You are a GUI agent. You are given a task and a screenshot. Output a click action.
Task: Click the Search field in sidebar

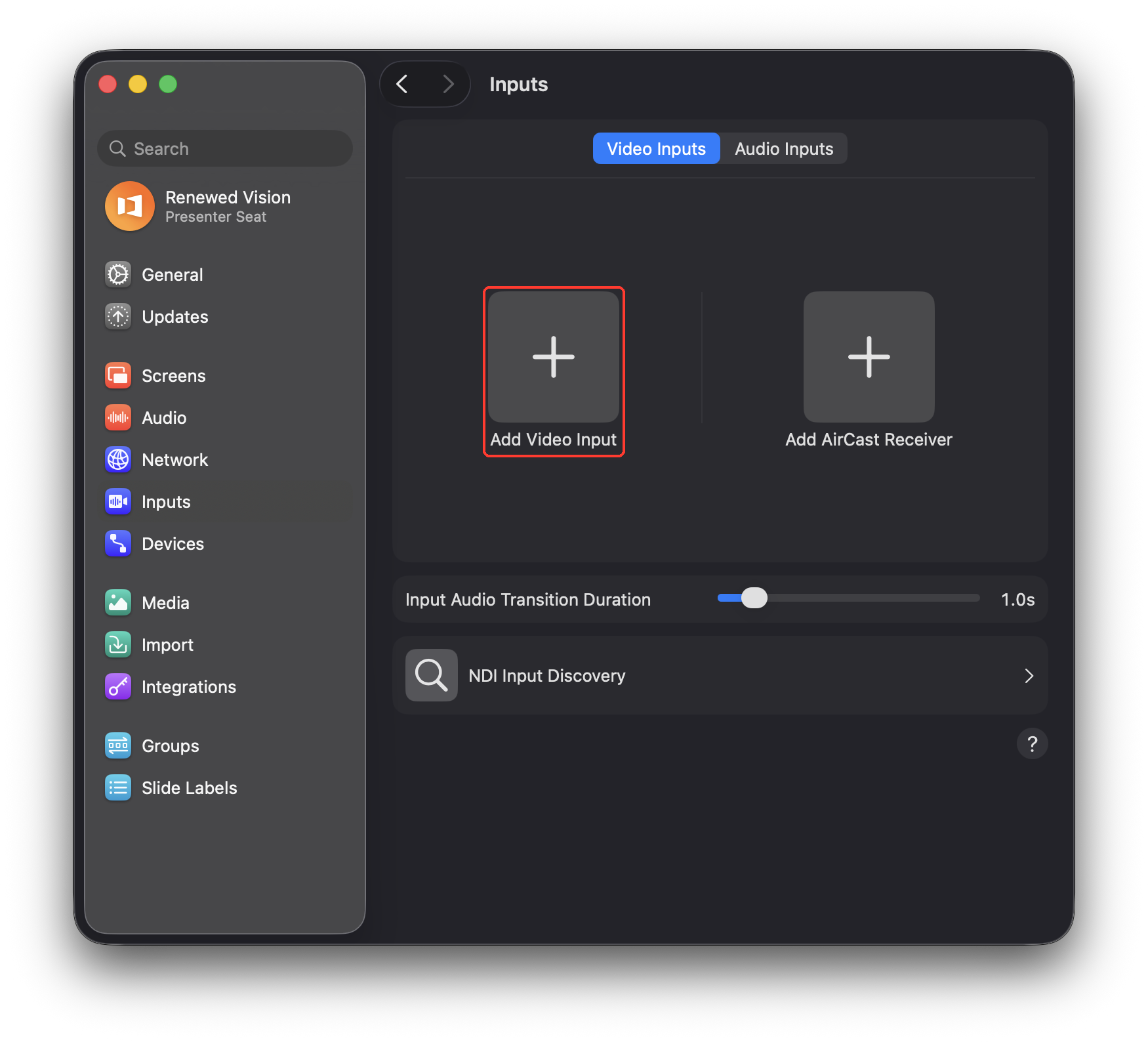pos(225,149)
